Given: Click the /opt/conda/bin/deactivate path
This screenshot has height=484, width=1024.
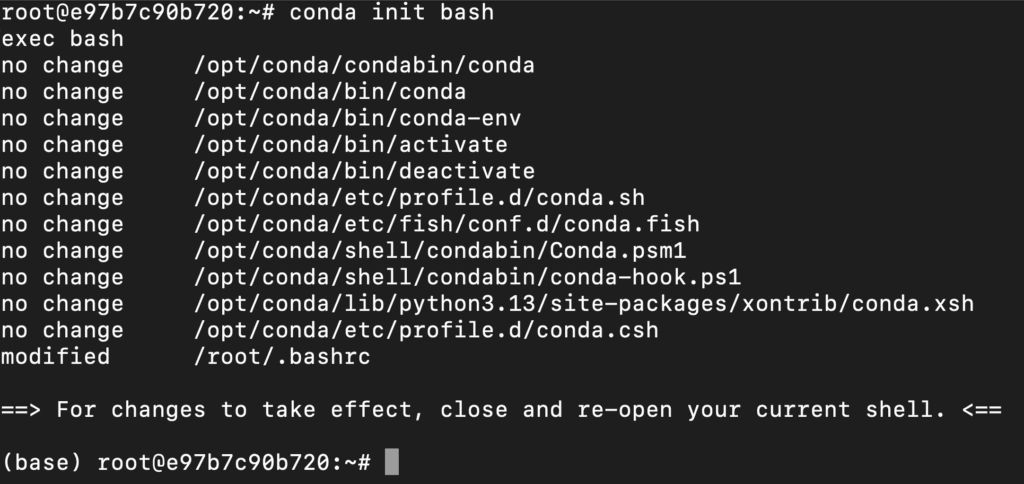Looking at the screenshot, I should pyautogui.click(x=364, y=171).
